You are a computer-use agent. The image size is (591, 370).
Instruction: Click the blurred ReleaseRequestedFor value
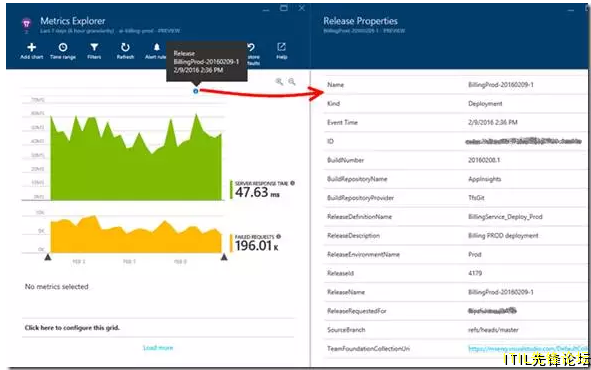pyautogui.click(x=492, y=311)
